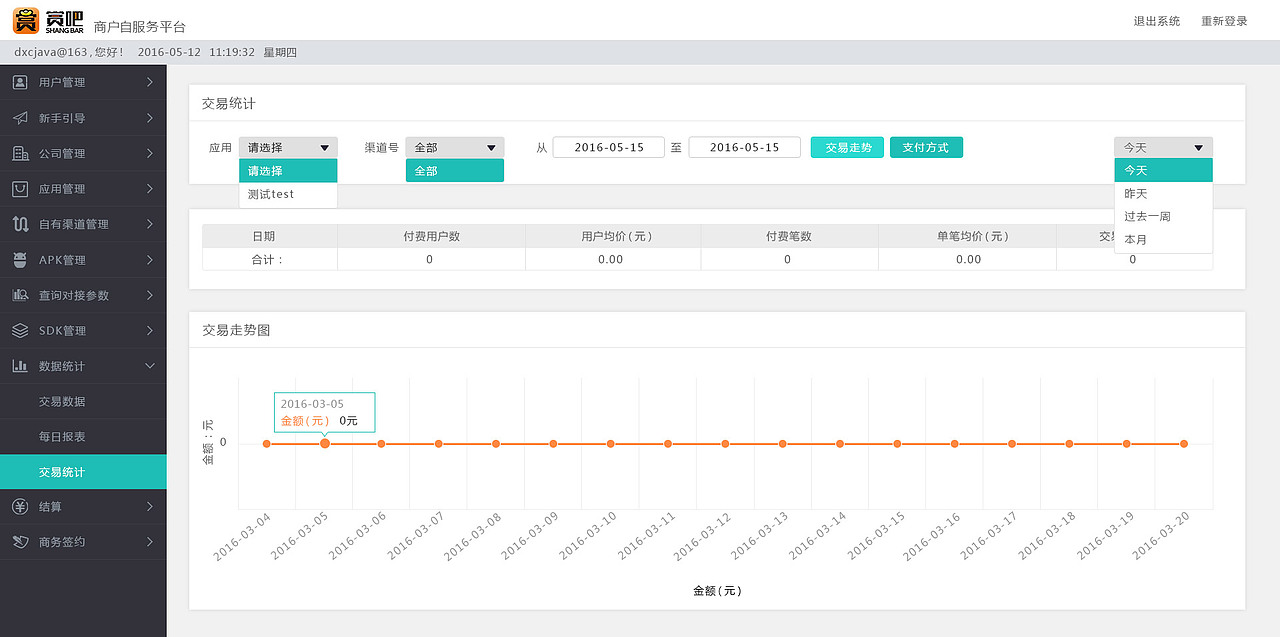
Task: Click the SDK管理 layers icon
Action: (x=20, y=331)
